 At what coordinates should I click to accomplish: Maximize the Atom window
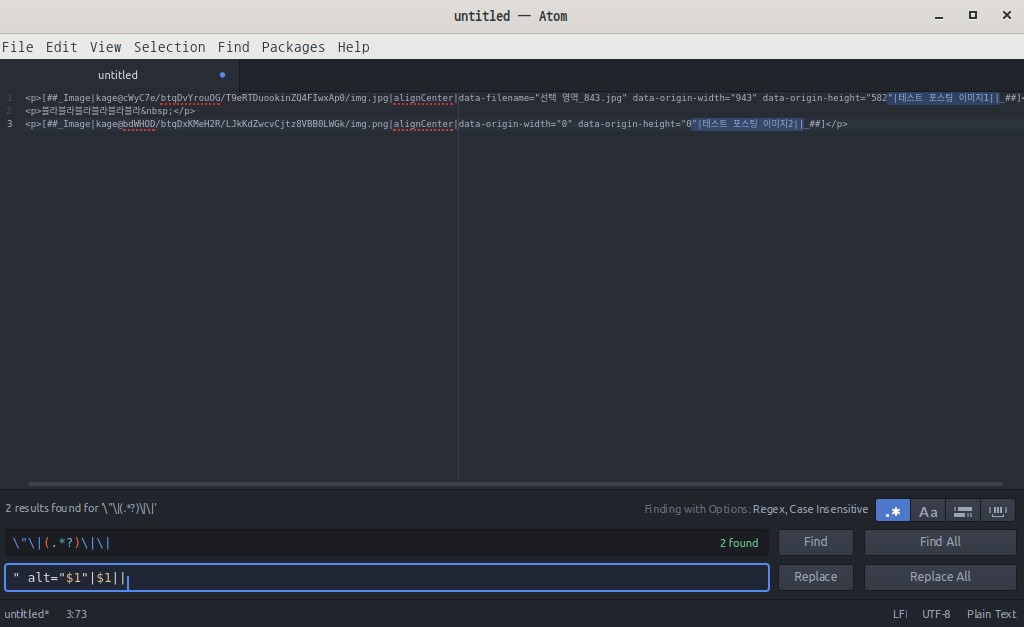tap(972, 15)
